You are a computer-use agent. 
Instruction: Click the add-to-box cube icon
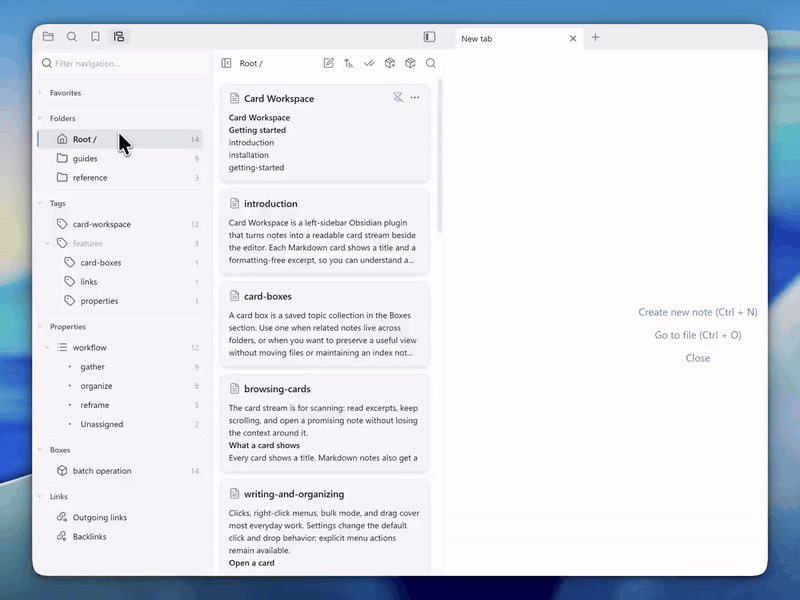coord(390,63)
